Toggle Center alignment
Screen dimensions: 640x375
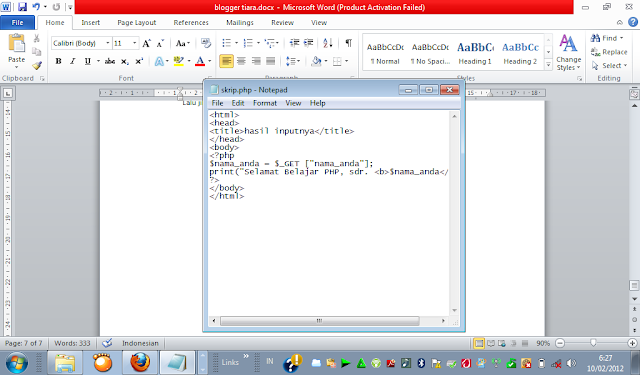click(241, 61)
